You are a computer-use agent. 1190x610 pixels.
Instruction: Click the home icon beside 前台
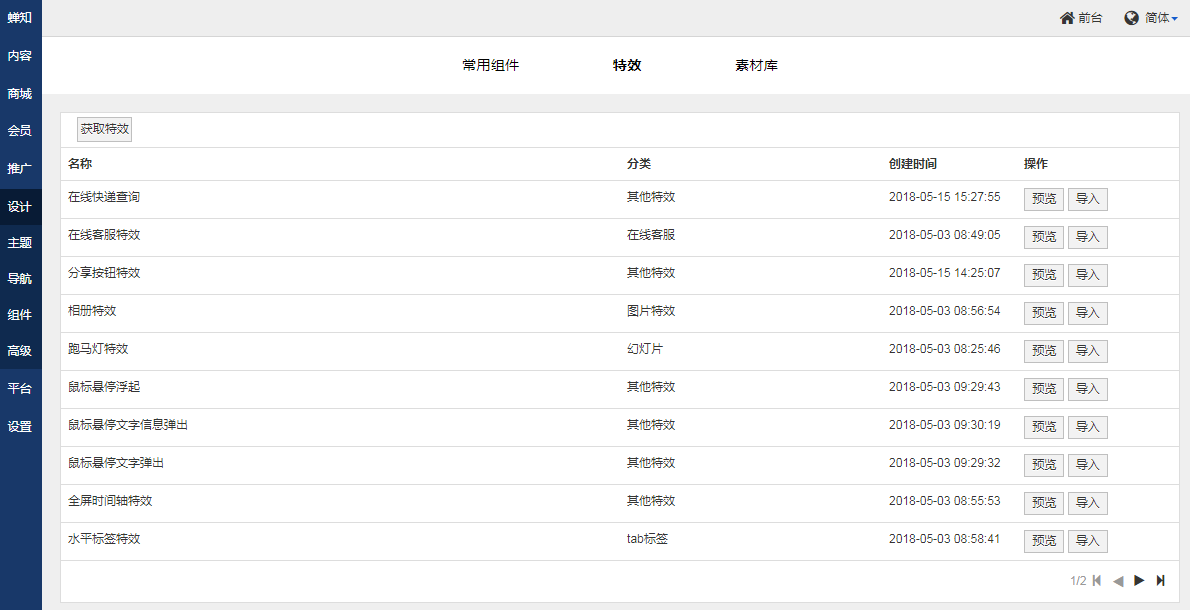(1067, 18)
